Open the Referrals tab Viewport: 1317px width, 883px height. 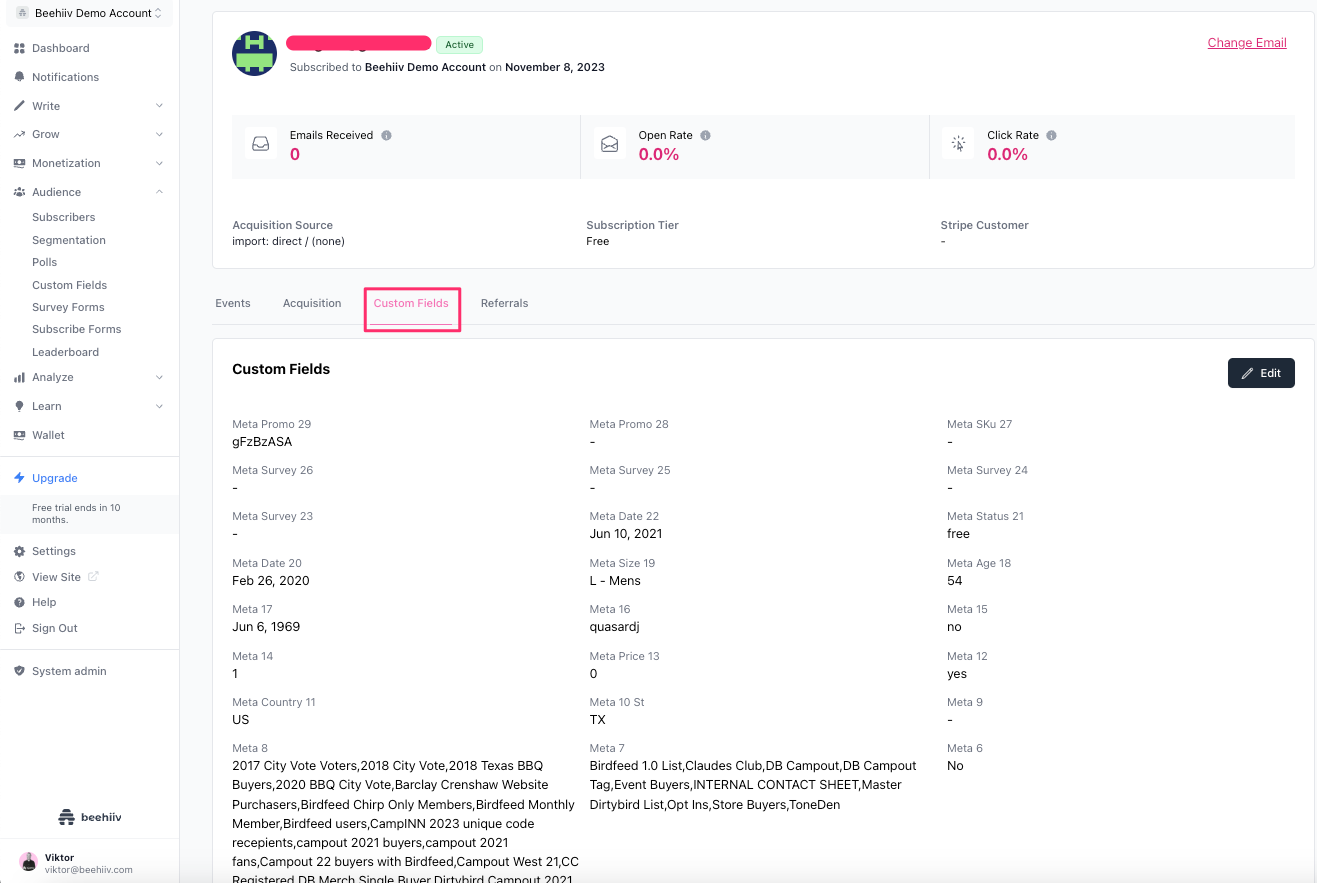pos(504,303)
